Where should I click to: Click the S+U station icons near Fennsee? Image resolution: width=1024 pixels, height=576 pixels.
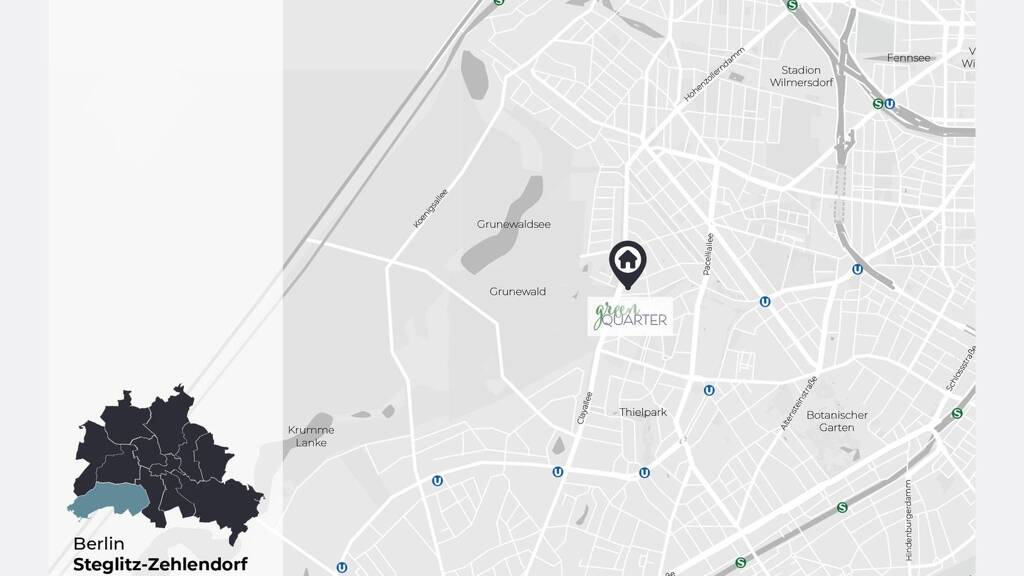(884, 104)
